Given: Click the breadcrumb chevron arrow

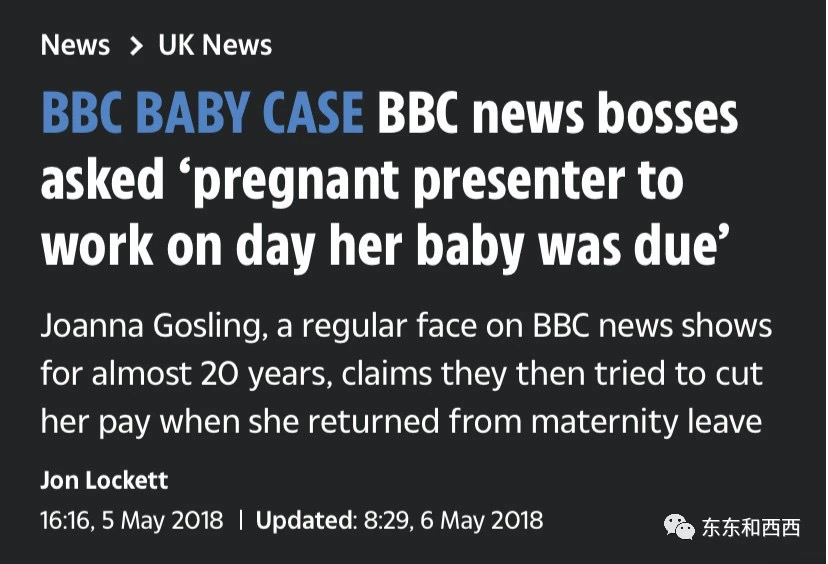Looking at the screenshot, I should pos(136,46).
